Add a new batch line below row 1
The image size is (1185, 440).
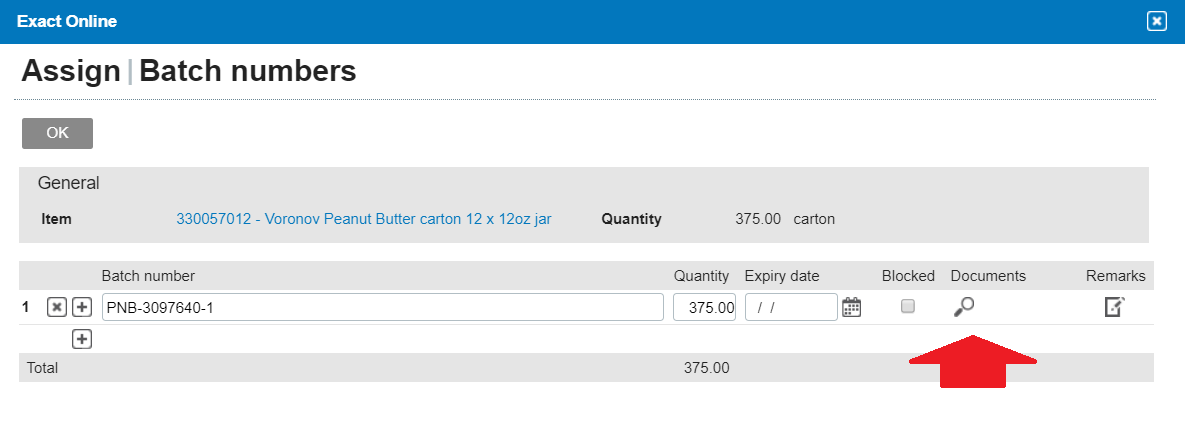(x=82, y=339)
